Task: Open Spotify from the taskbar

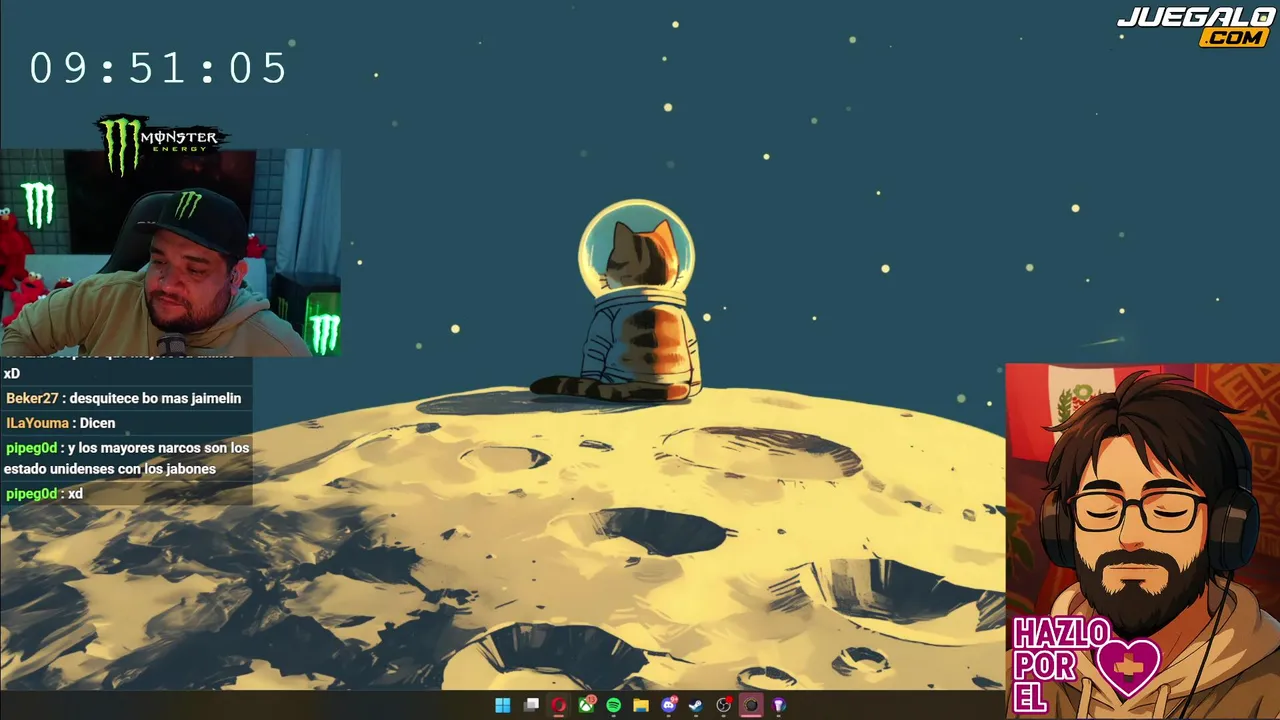Action: pyautogui.click(x=614, y=705)
